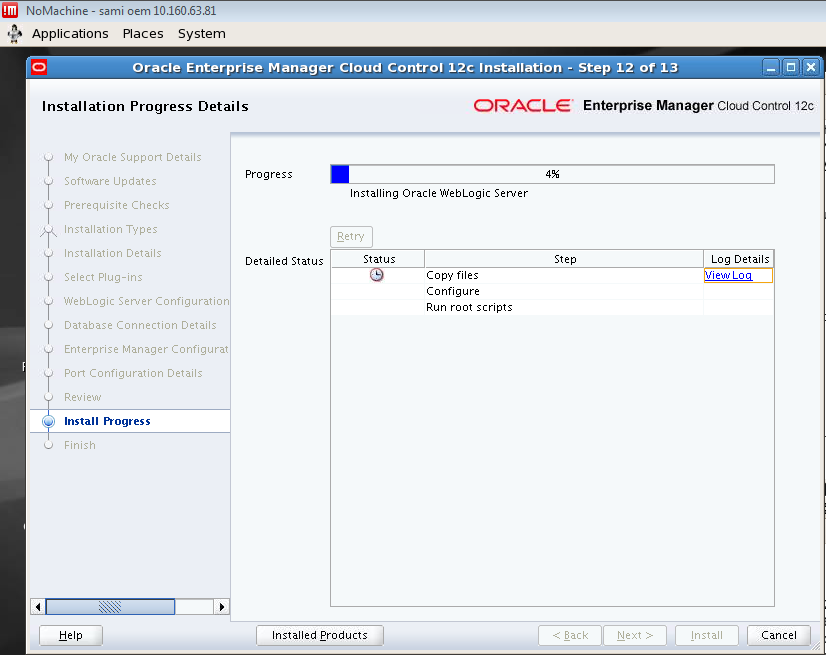Click the right arrow of sidebar scrollbar
826x655 pixels.
point(222,607)
